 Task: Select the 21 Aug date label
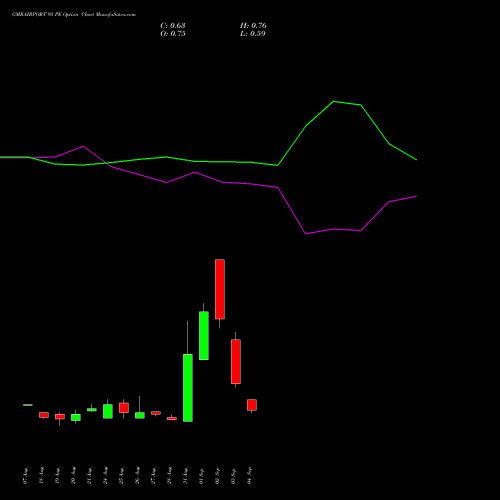point(89,476)
